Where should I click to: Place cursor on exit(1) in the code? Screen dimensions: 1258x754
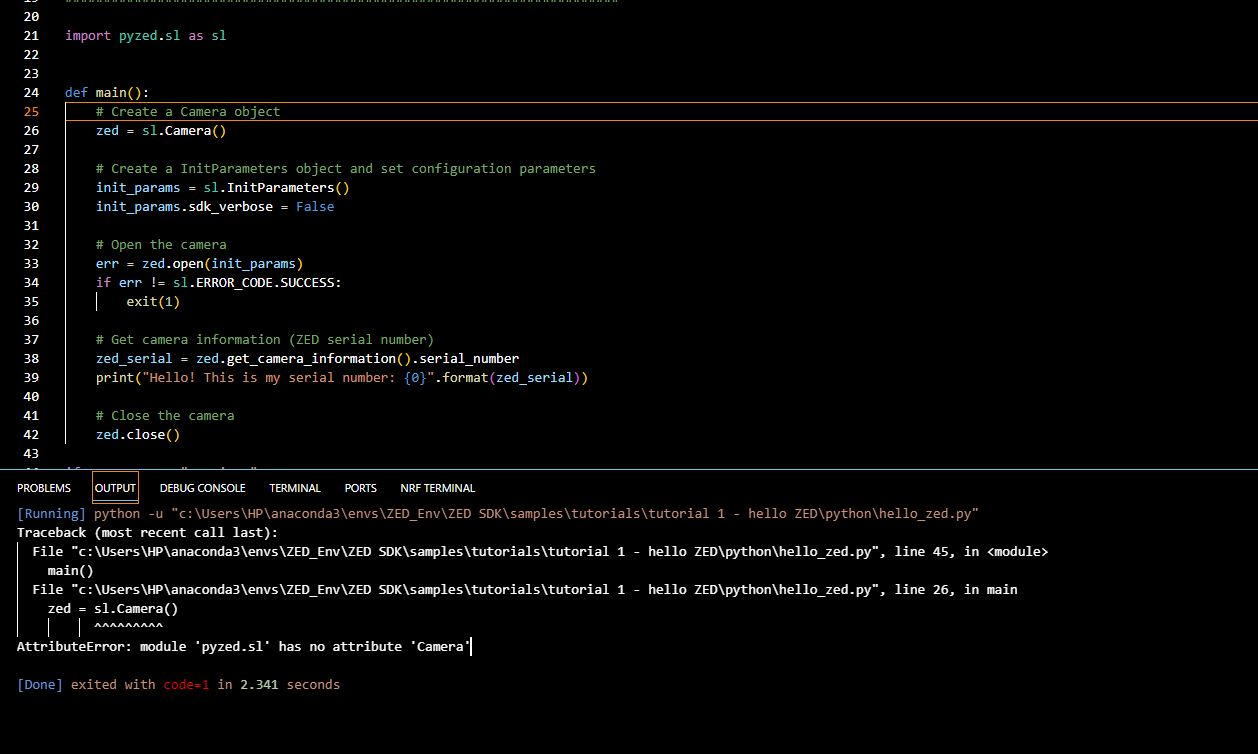coord(153,302)
